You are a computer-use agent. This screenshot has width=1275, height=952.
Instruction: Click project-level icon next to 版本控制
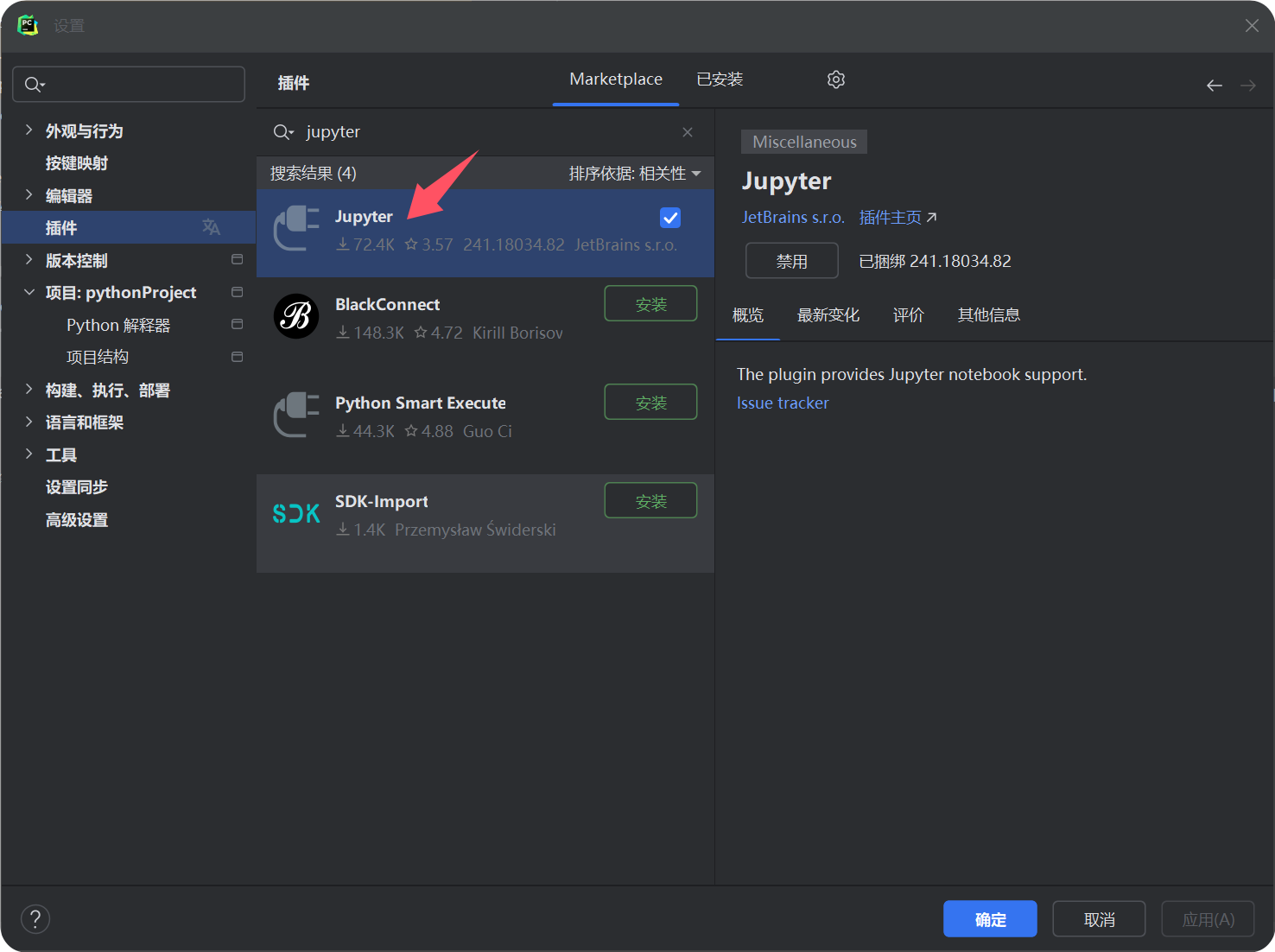237,260
